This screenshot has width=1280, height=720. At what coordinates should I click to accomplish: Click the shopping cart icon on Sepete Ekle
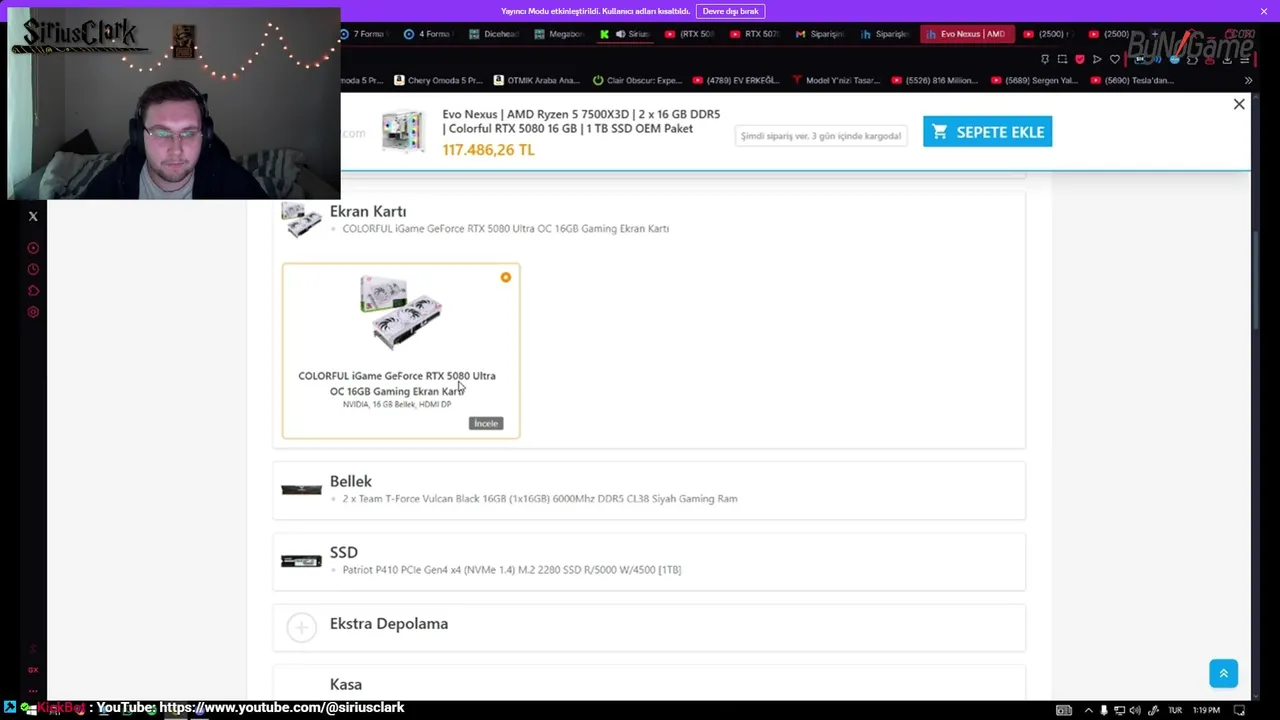point(939,132)
